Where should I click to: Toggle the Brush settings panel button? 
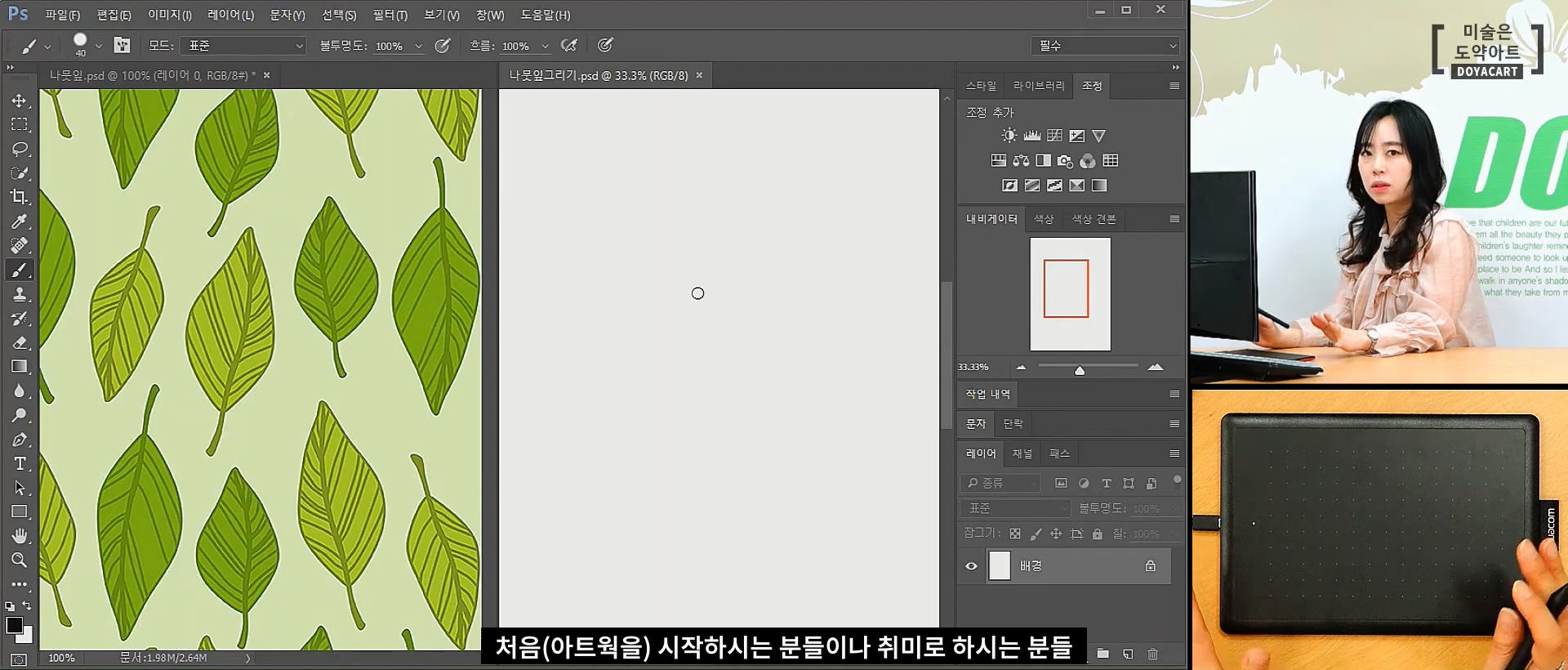pos(122,45)
